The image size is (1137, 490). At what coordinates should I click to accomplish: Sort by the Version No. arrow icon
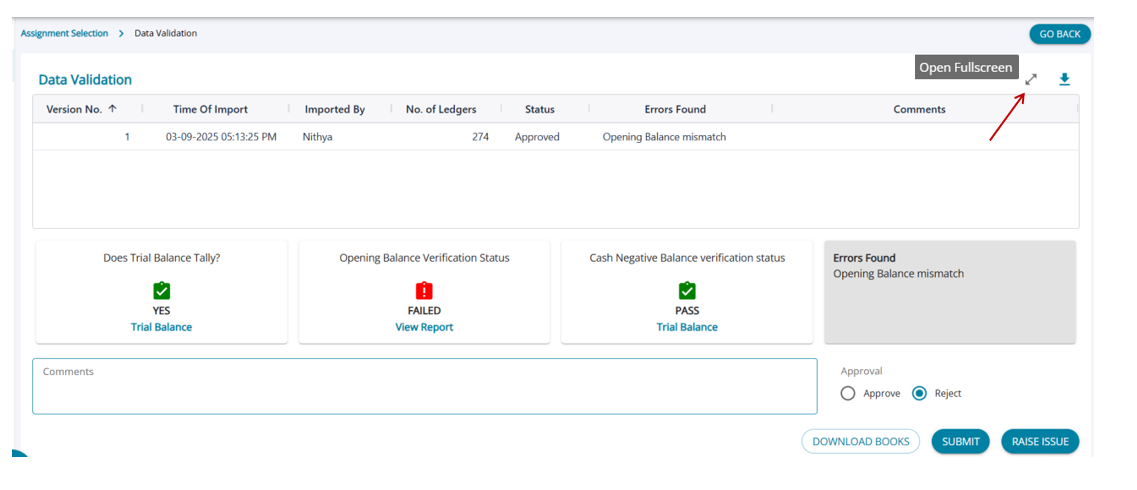(112, 109)
